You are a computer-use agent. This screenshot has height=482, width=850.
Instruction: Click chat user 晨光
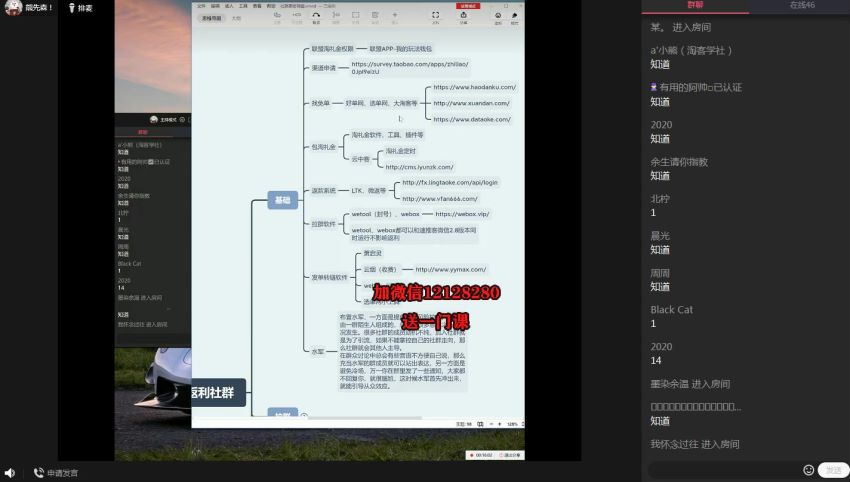(x=660, y=236)
